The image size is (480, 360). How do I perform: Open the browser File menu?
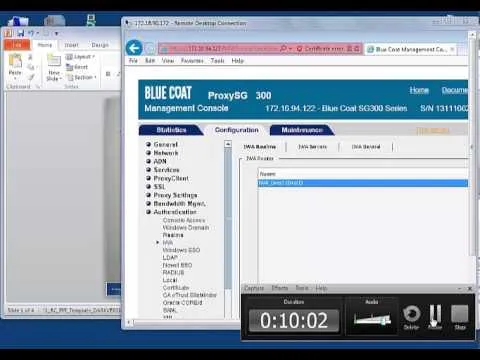tap(133, 61)
